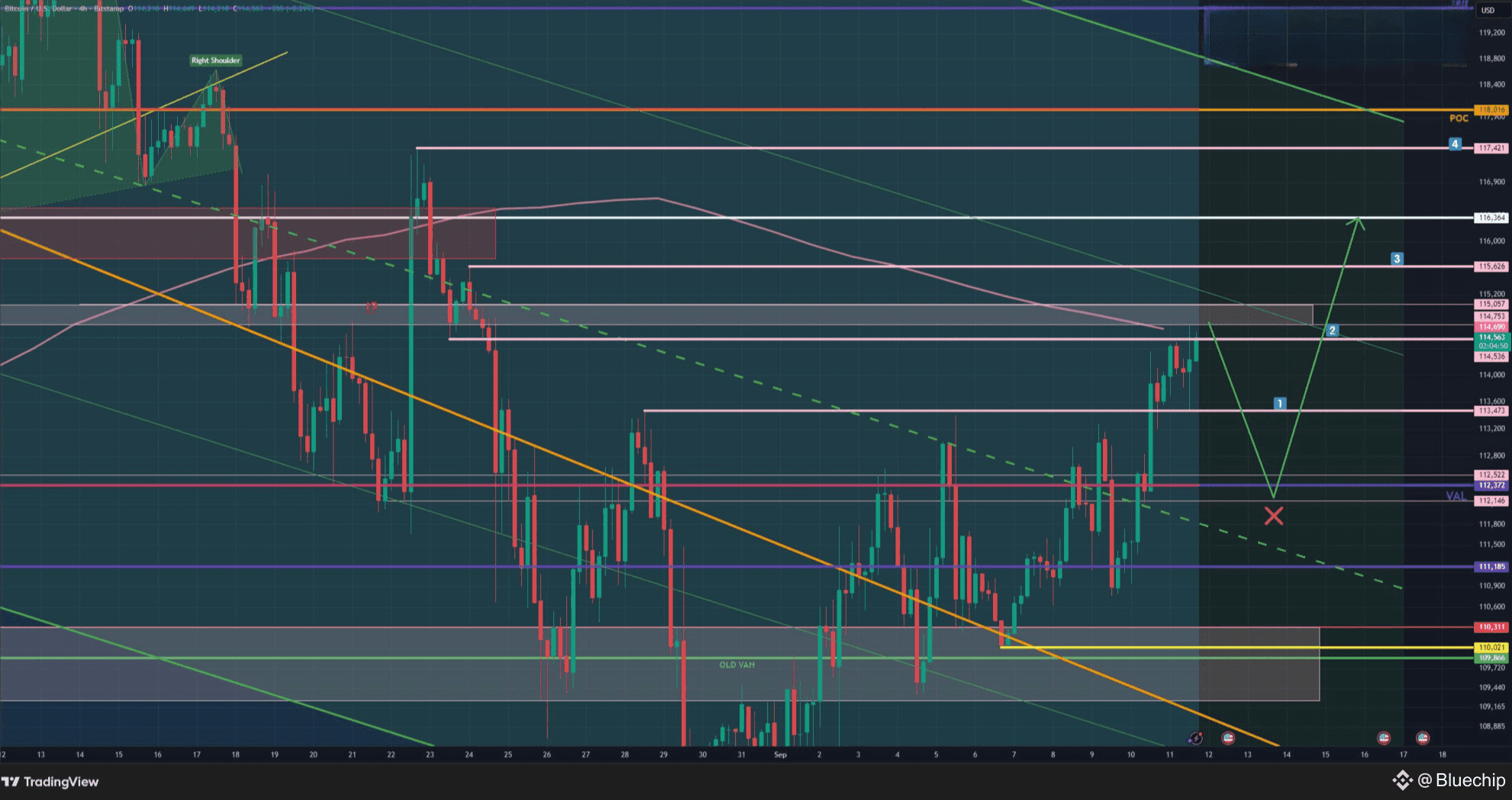Image resolution: width=1512 pixels, height=800 pixels.
Task: Select the POC text label
Action: point(1459,118)
